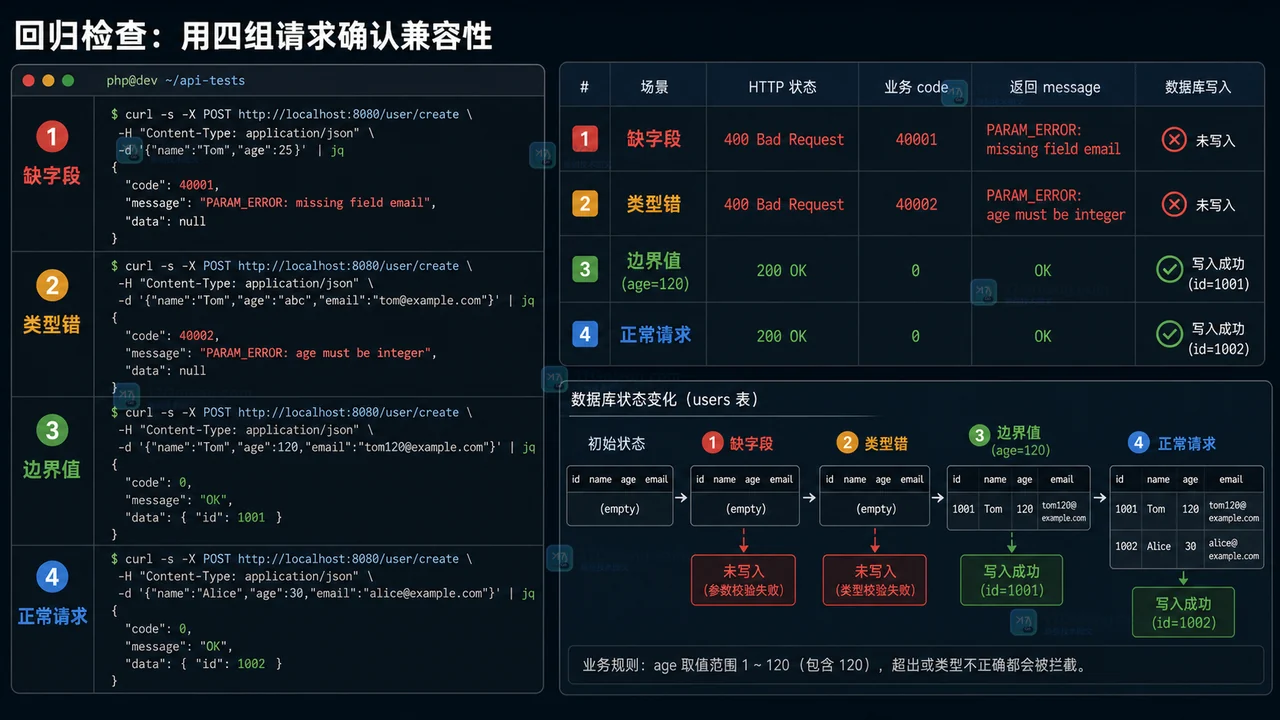The image size is (1280, 720).
Task: Click slide title "回归检查：用四组请求确认兼容性"
Action: tap(253, 36)
